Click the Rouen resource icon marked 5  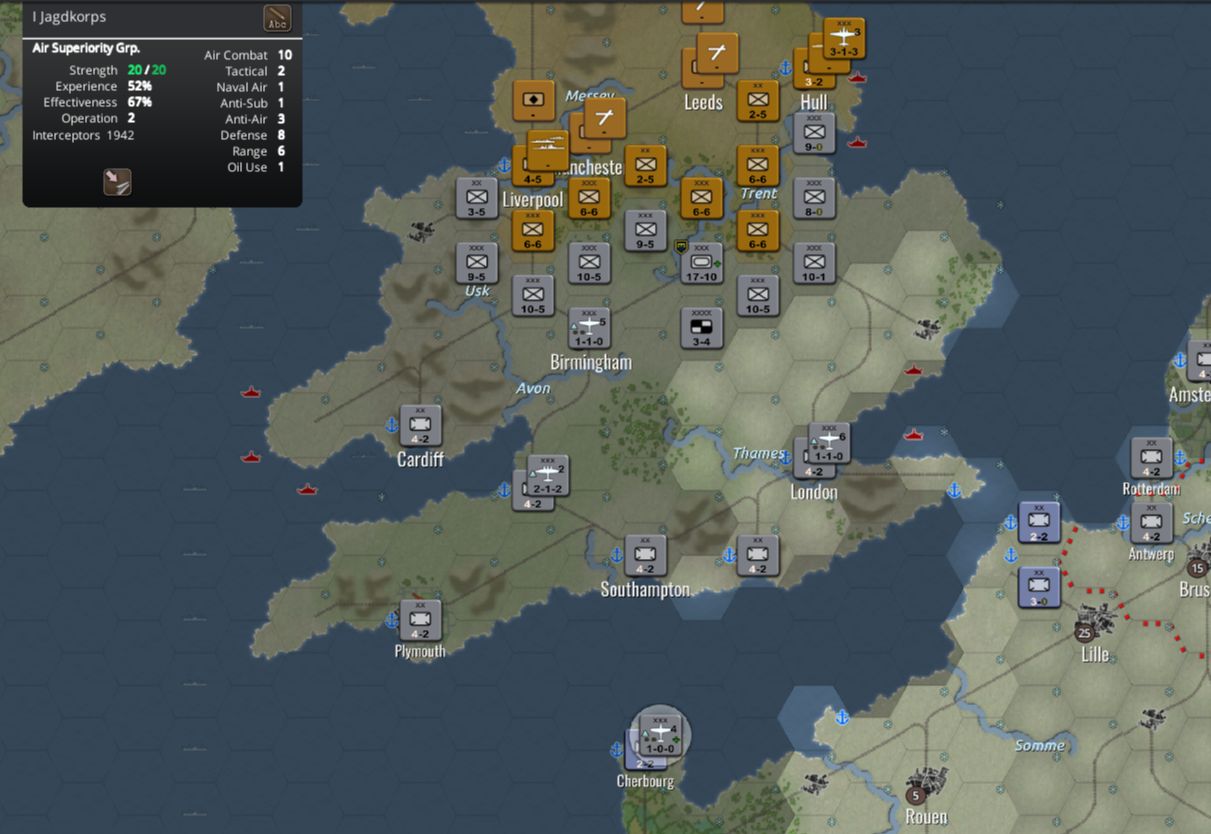[x=915, y=796]
